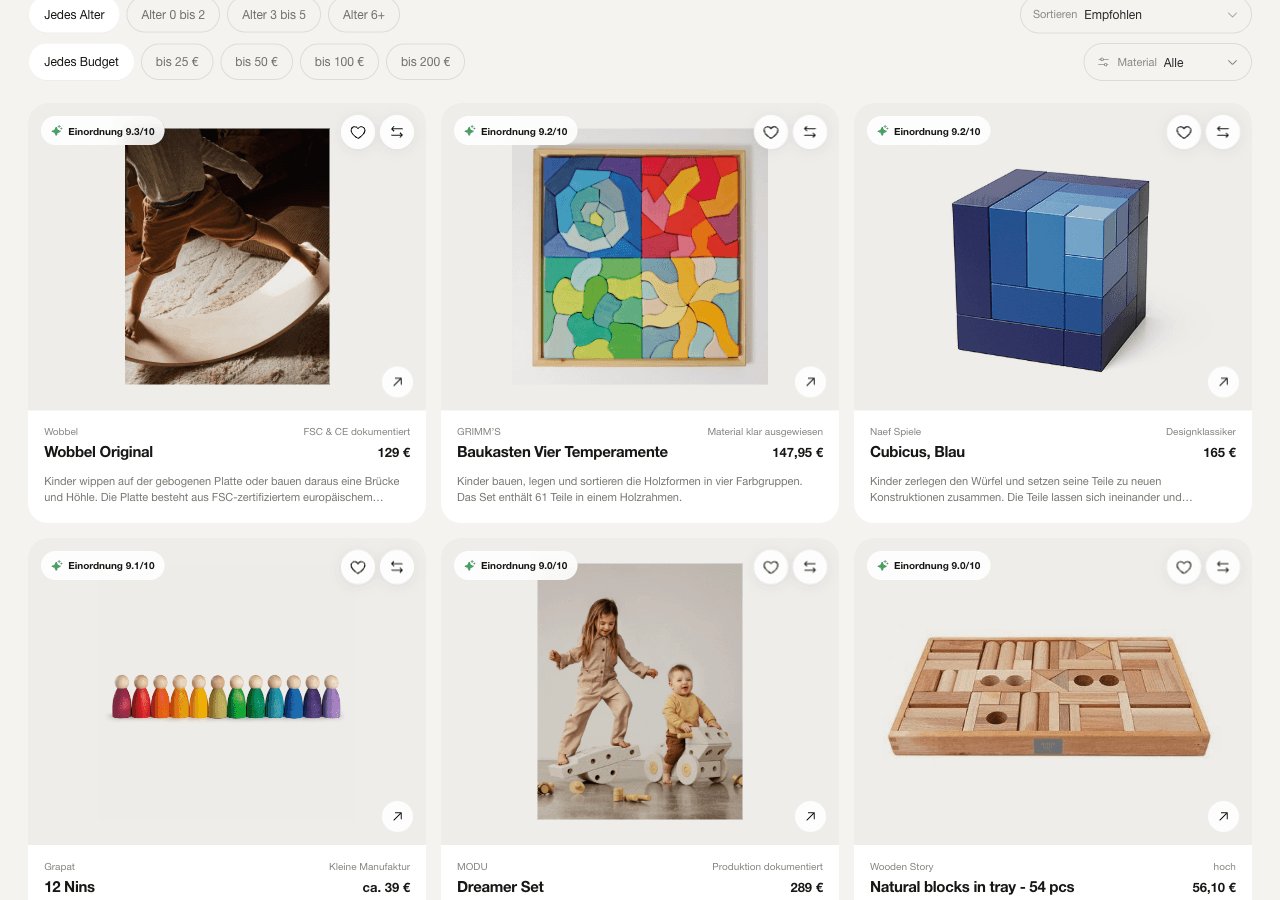This screenshot has height=900, width=1280.
Task: Click the Dreamer Set children photo
Action: click(640, 691)
